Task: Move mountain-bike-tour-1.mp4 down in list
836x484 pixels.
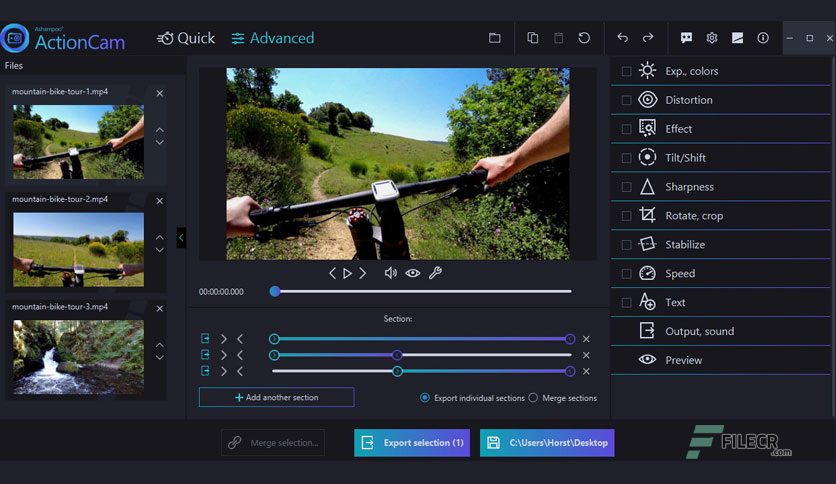Action: [x=159, y=142]
